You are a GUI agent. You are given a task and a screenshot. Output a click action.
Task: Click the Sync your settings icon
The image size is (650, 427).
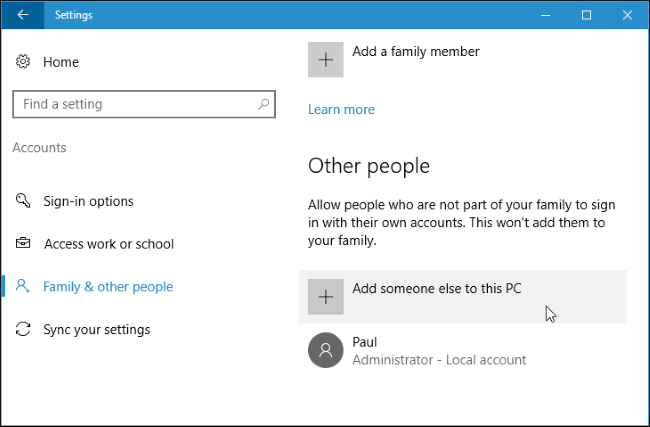23,330
